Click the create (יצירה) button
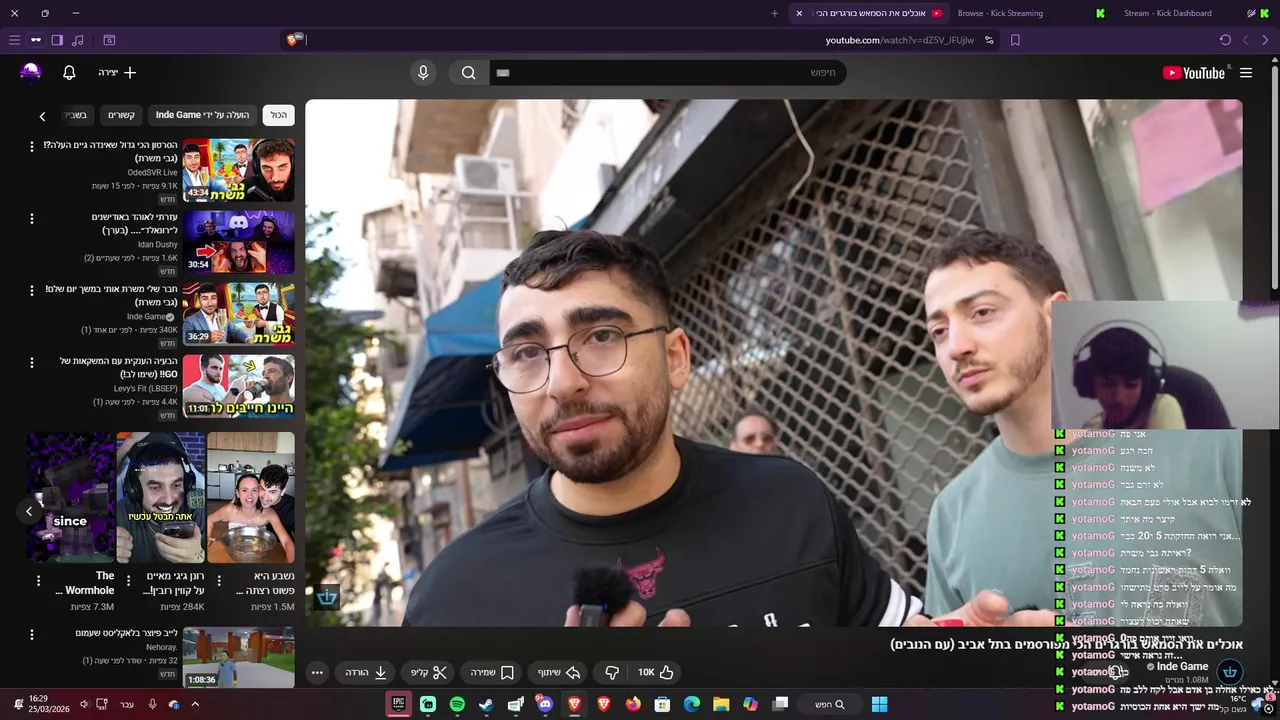 [118, 73]
